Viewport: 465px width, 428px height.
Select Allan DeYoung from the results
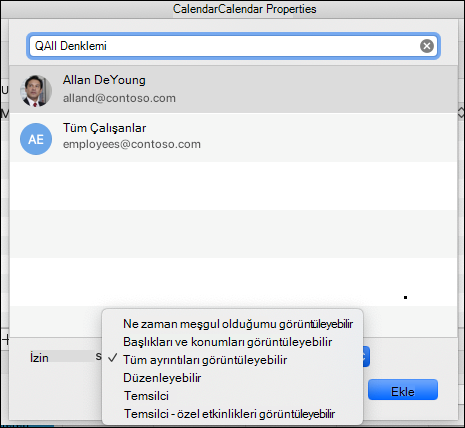tap(233, 89)
